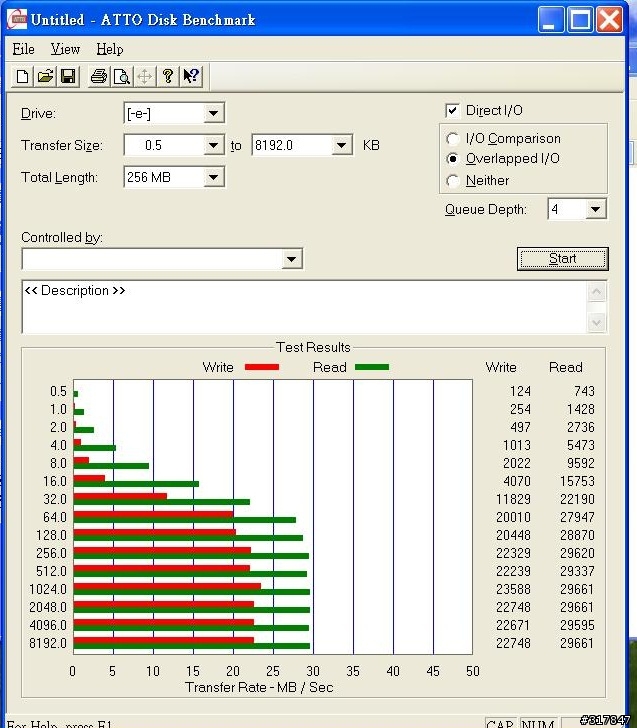The image size is (637, 728).
Task: Expand the minimum Transfer Size dropdown
Action: click(x=213, y=145)
